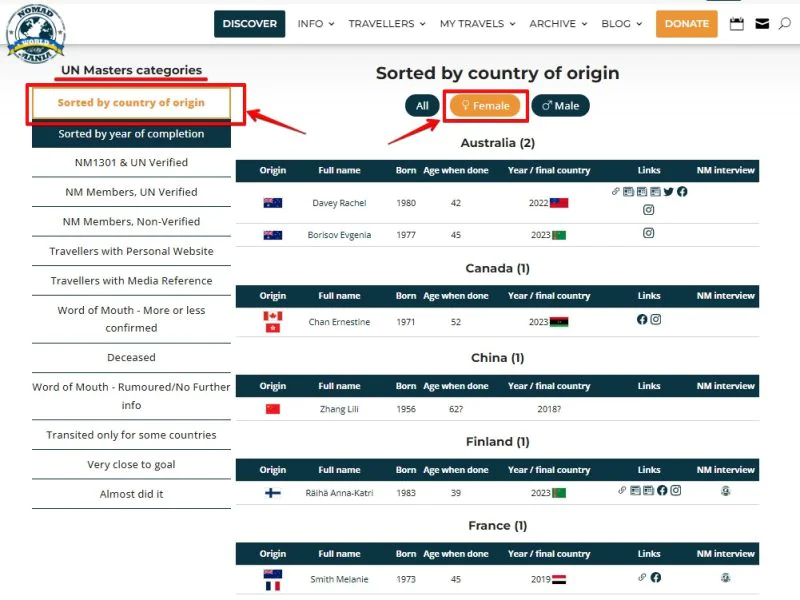Open the search icon in top navigation
The height and width of the screenshot is (600, 800).
click(x=785, y=23)
